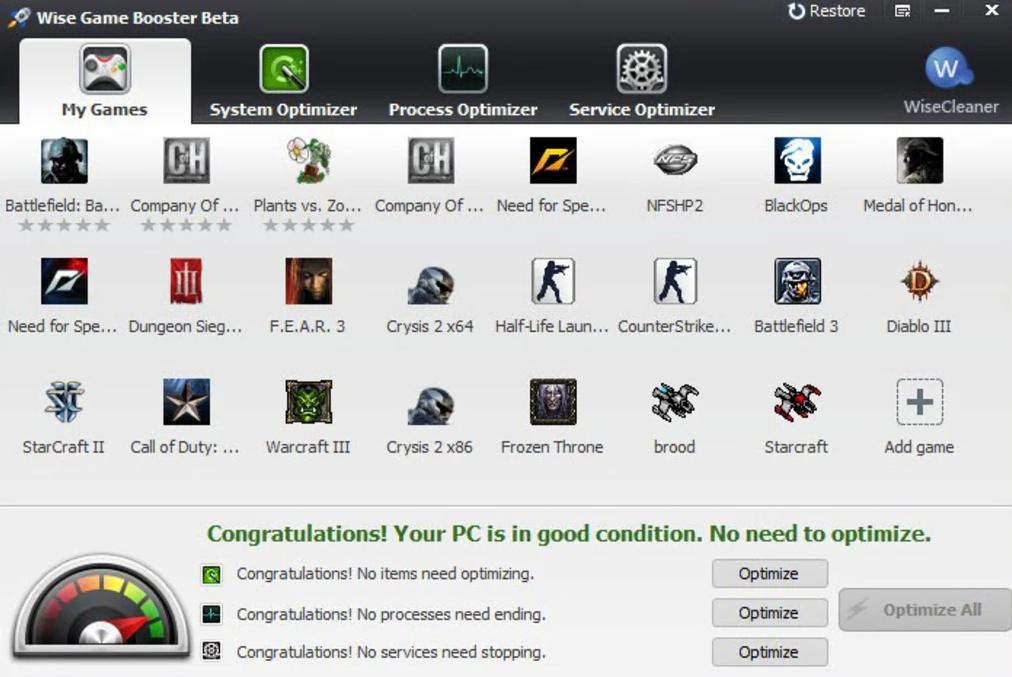
Task: Click the PC condition speed gauge
Action: pos(101,607)
